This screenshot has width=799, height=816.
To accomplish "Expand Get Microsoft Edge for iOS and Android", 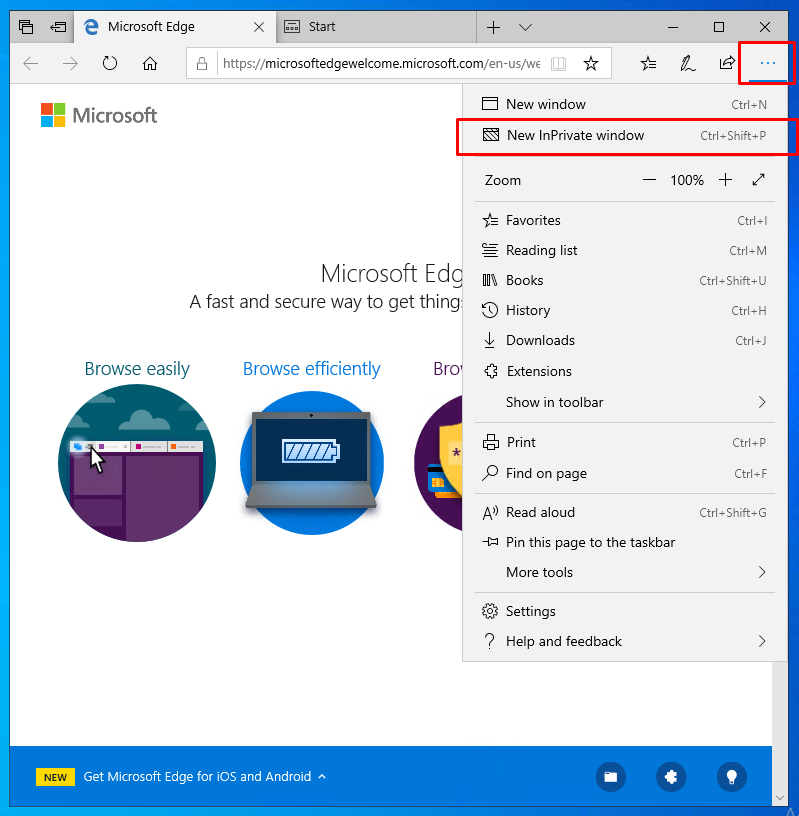I will [x=205, y=776].
